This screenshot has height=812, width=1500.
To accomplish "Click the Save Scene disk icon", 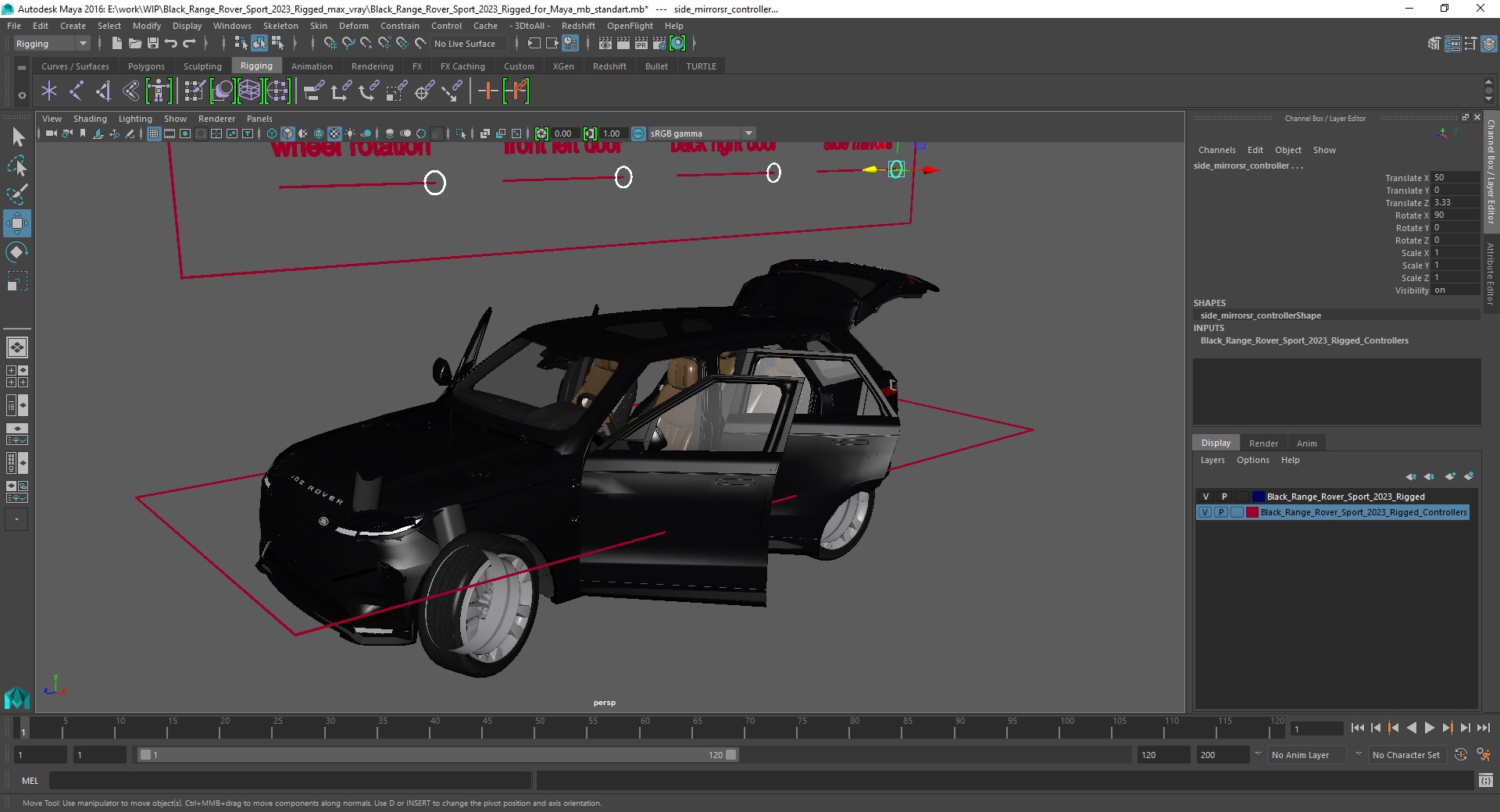I will tap(153, 44).
